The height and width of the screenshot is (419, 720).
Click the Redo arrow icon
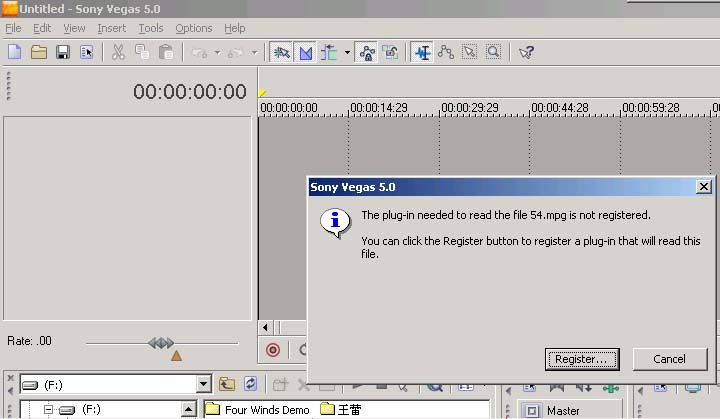point(236,53)
